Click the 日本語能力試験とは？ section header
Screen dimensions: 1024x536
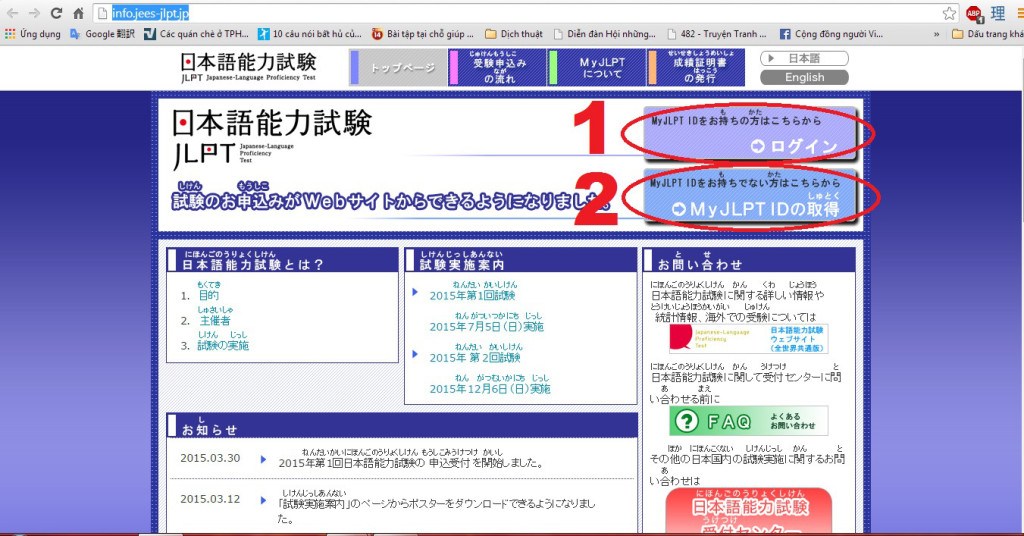[282, 260]
